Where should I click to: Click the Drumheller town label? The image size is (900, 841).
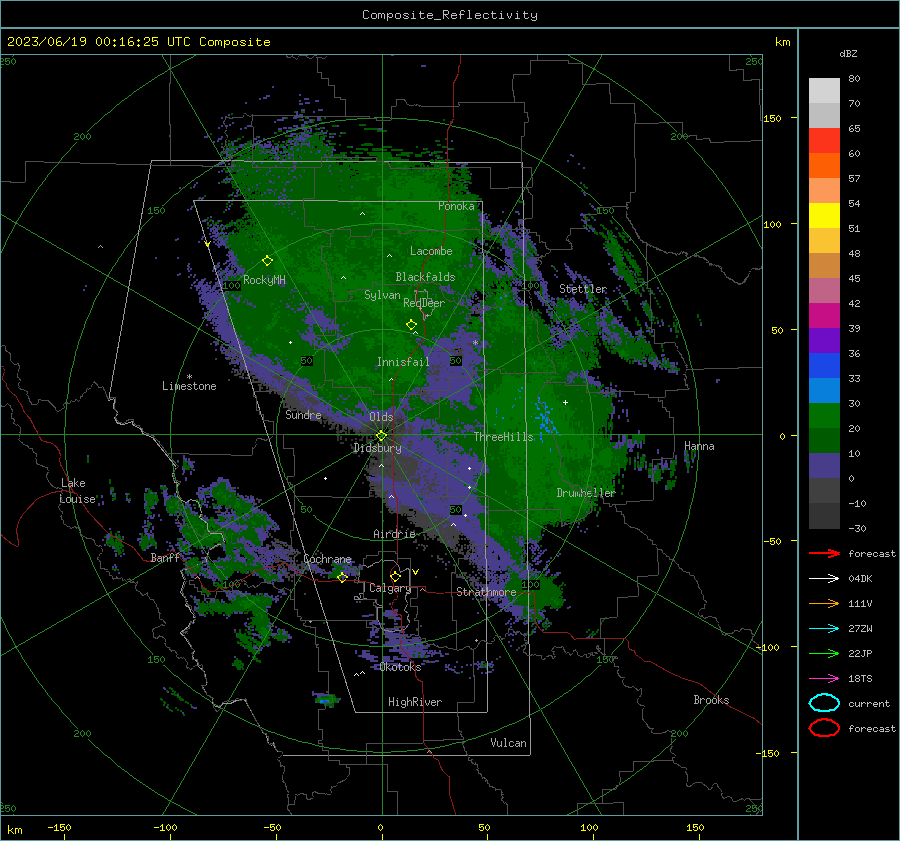click(585, 493)
